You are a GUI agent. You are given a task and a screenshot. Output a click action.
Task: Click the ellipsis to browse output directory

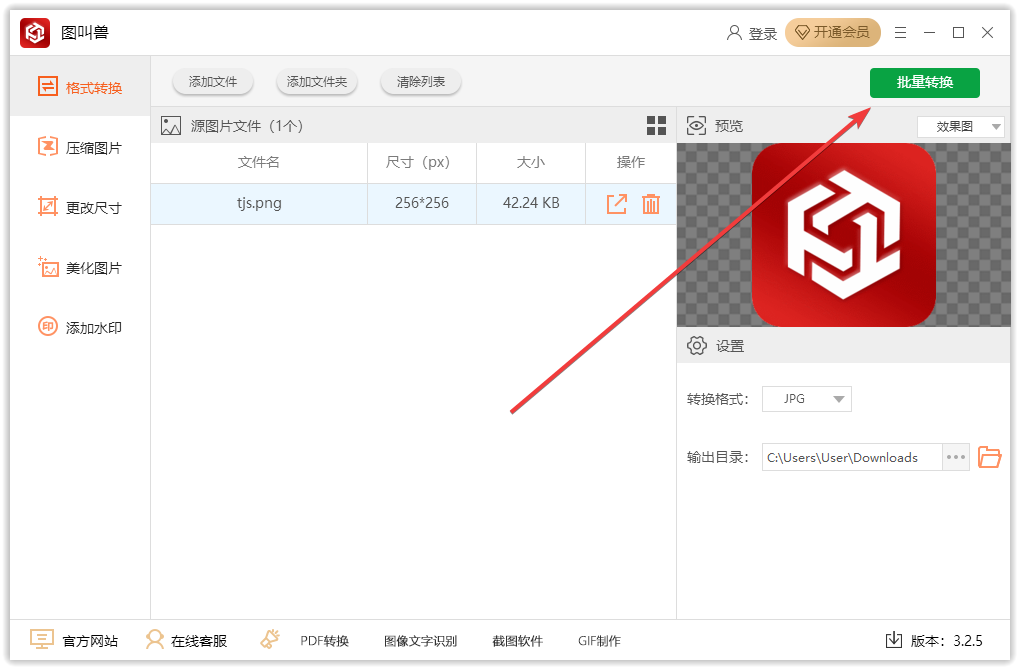[955, 457]
